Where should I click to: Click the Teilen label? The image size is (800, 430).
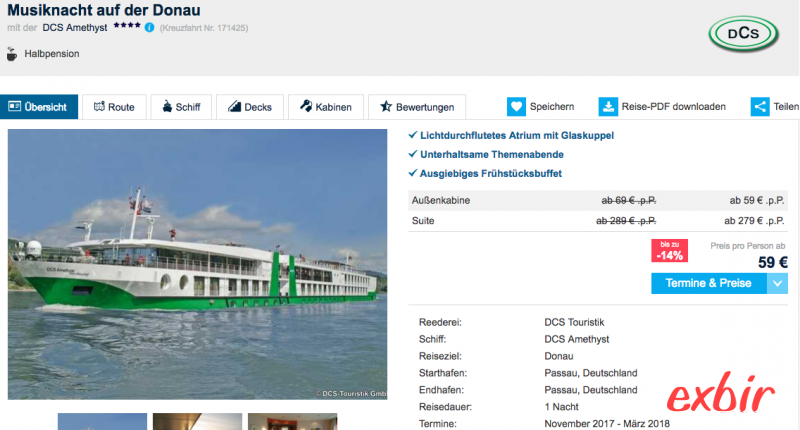[786, 107]
